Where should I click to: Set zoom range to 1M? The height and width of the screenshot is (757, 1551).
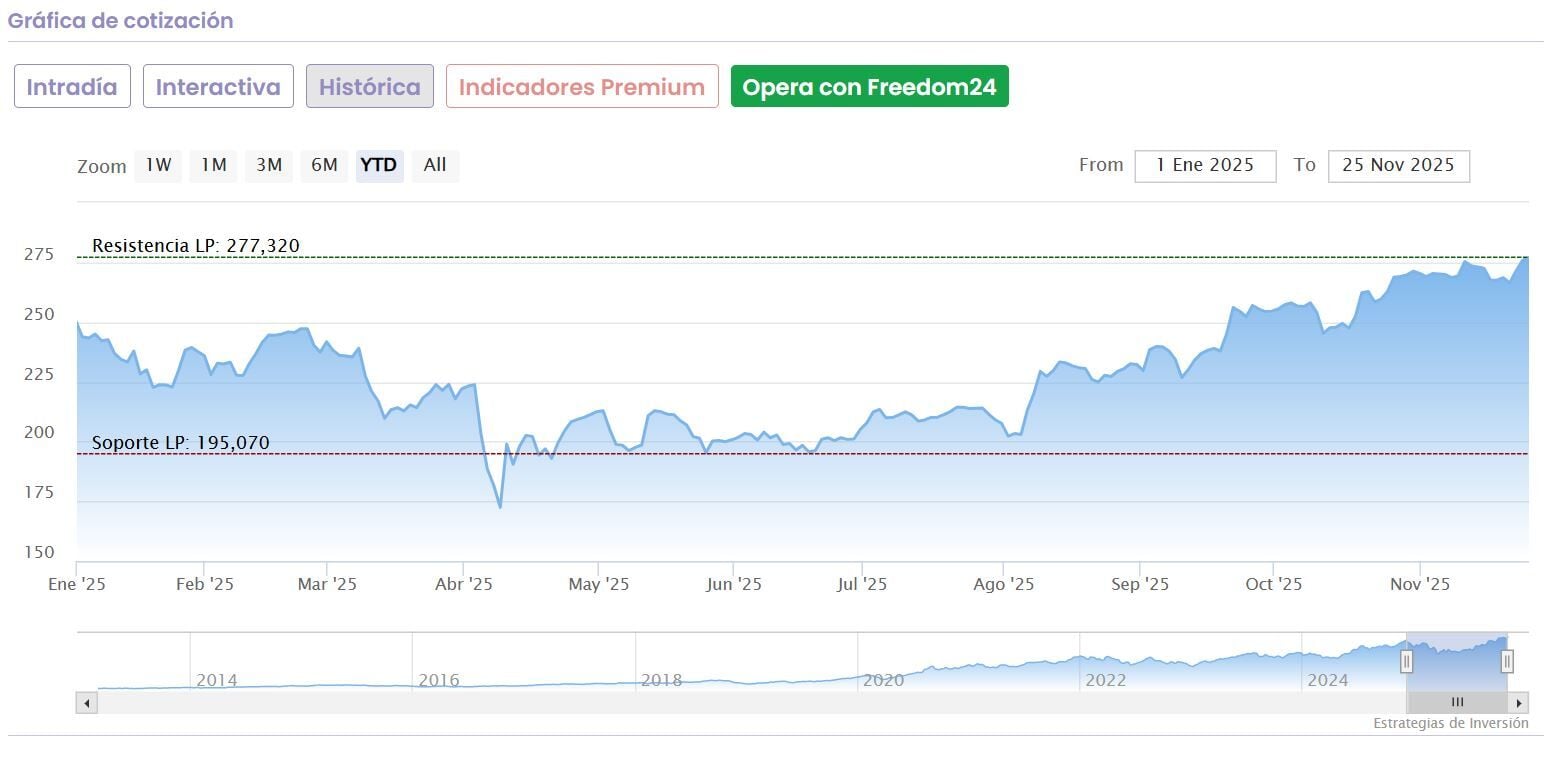point(214,165)
